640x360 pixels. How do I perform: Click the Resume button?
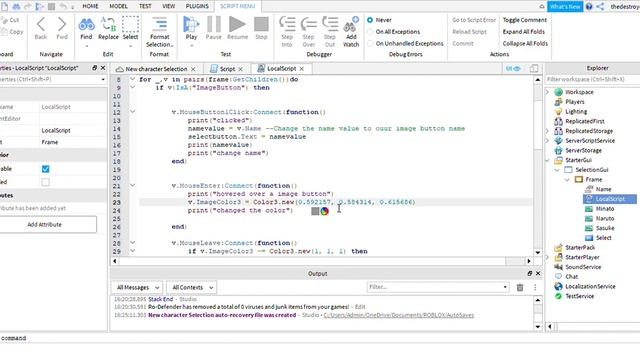coord(237,24)
